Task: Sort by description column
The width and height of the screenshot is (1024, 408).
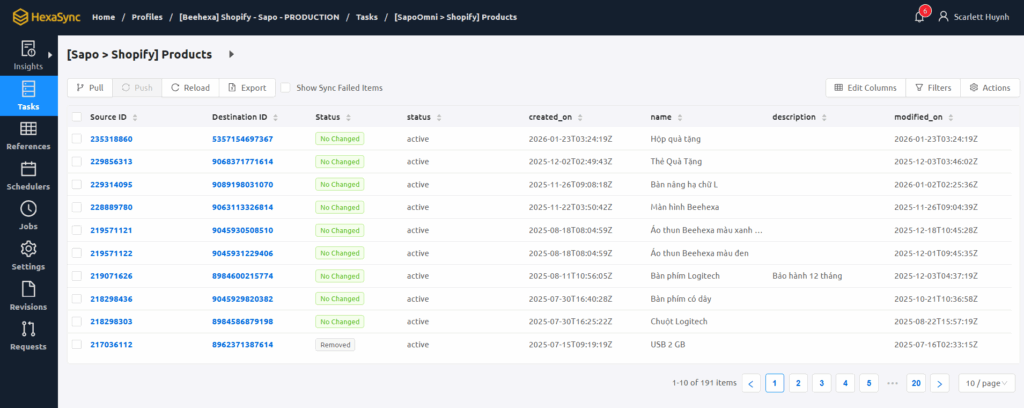Action: 824,118
